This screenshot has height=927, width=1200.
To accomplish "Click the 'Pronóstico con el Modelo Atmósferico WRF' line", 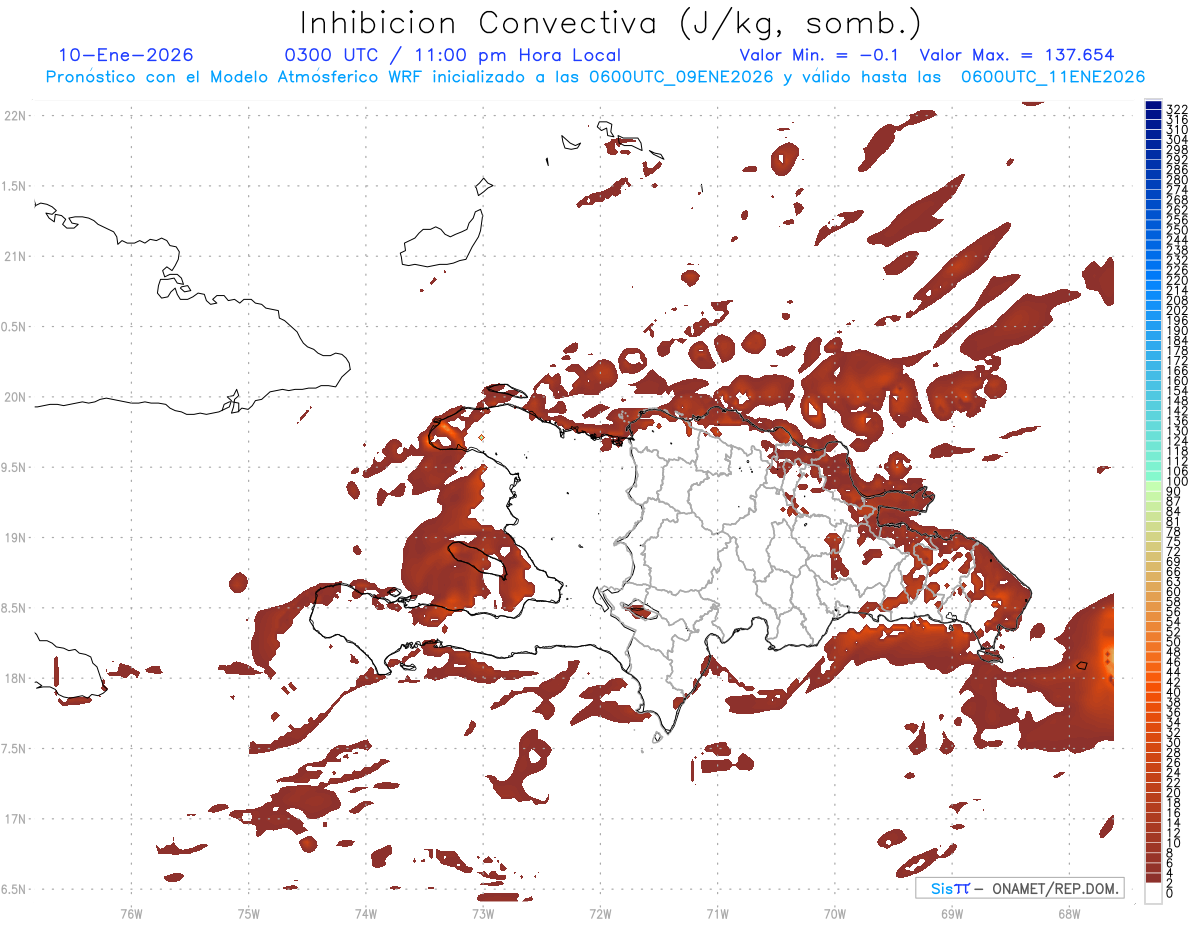I will click(595, 77).
